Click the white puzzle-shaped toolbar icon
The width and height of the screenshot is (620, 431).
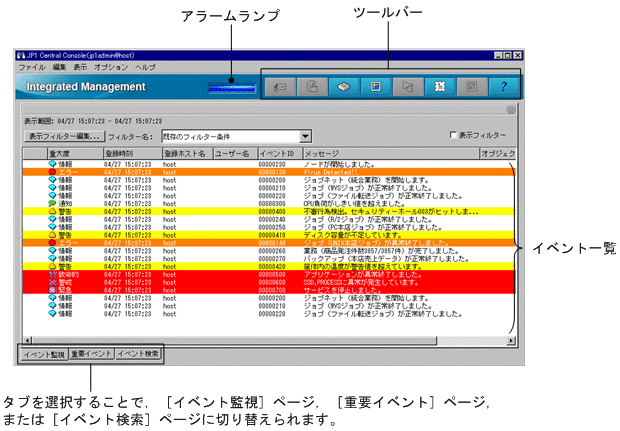(x=440, y=87)
